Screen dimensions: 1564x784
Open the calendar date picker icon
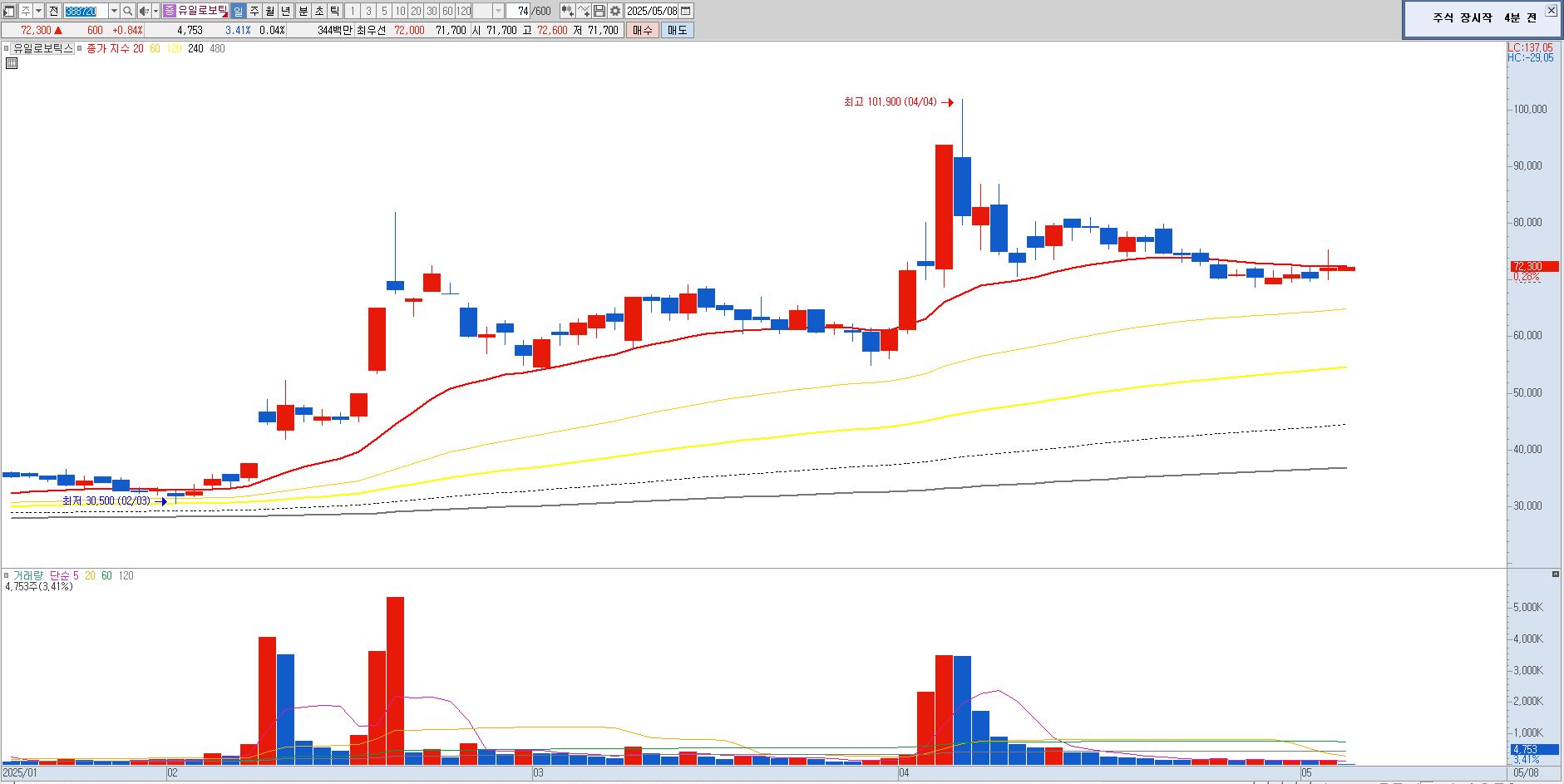coord(686,11)
